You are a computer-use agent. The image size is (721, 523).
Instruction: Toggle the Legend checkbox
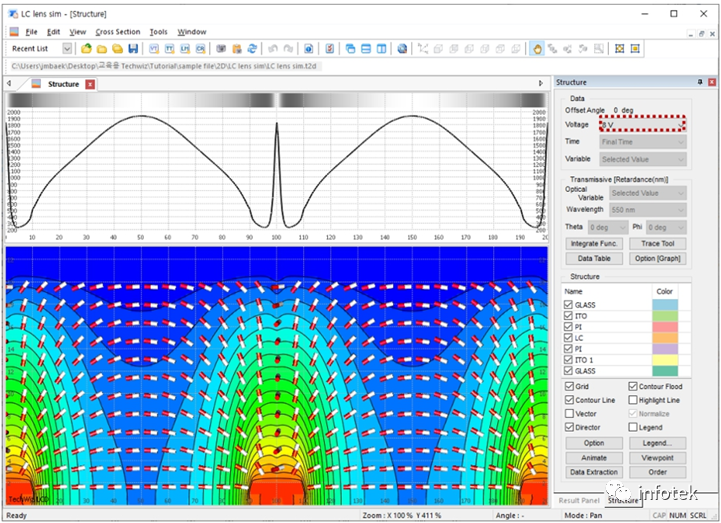[633, 427]
